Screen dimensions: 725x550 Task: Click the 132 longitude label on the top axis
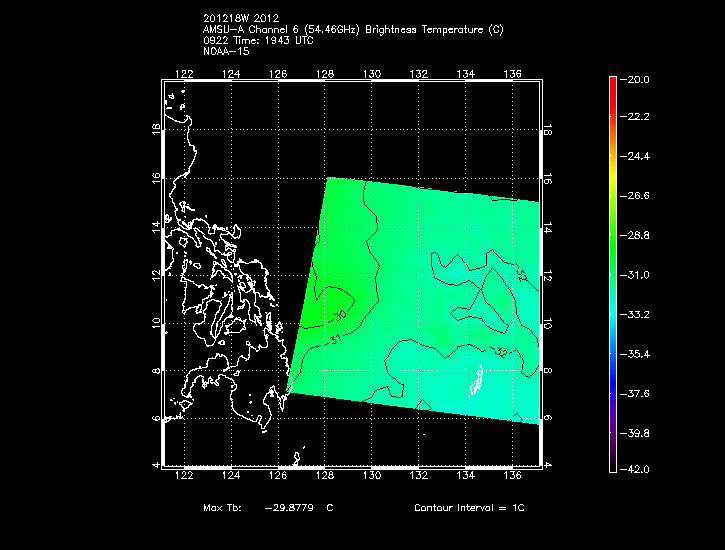tap(419, 73)
